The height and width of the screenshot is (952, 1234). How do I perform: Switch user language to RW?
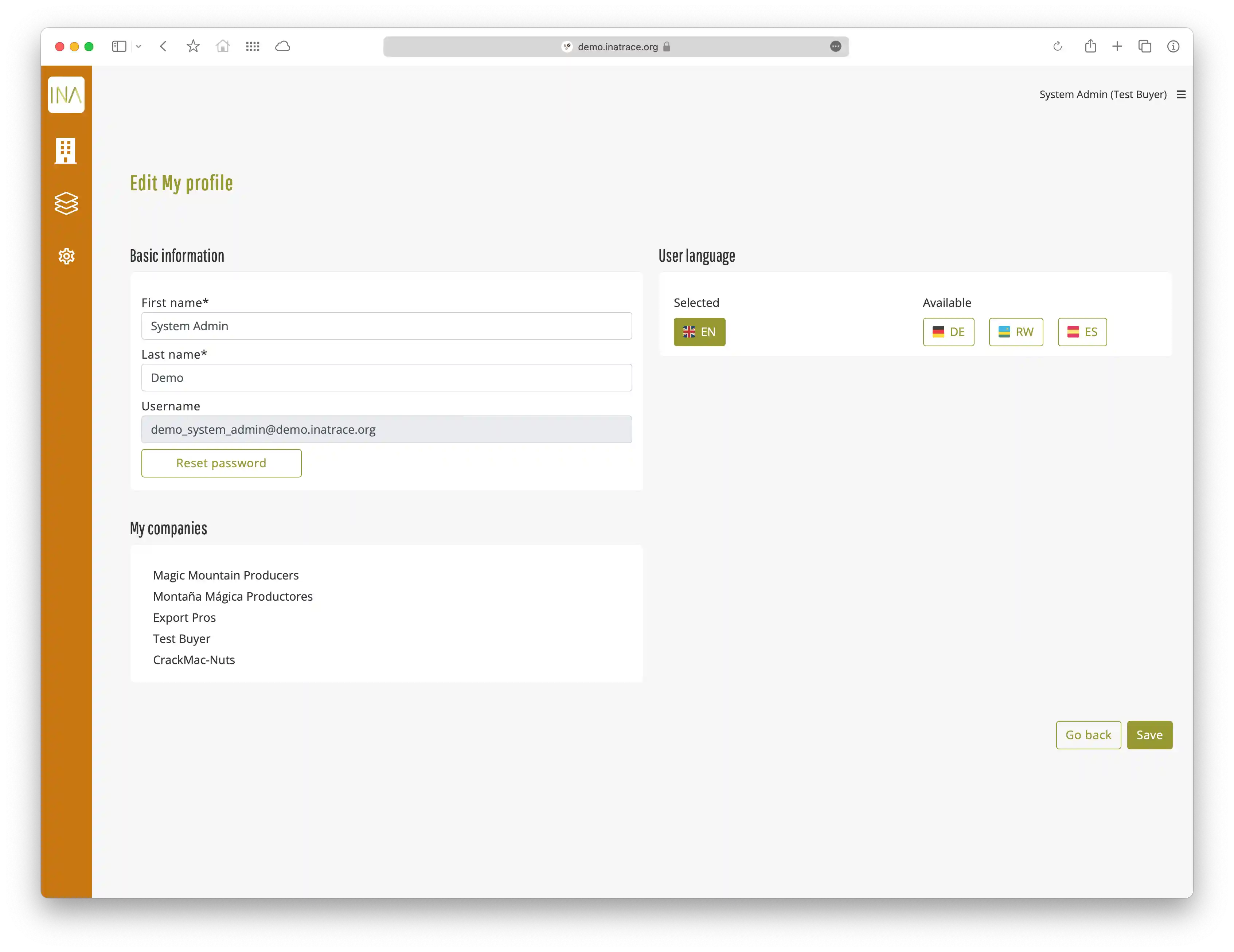coord(1015,332)
